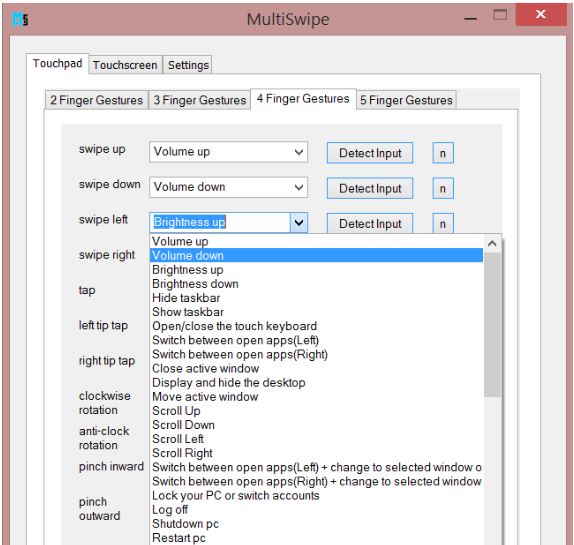574x545 pixels.
Task: Select Move active window option
Action: pyautogui.click(x=317, y=397)
